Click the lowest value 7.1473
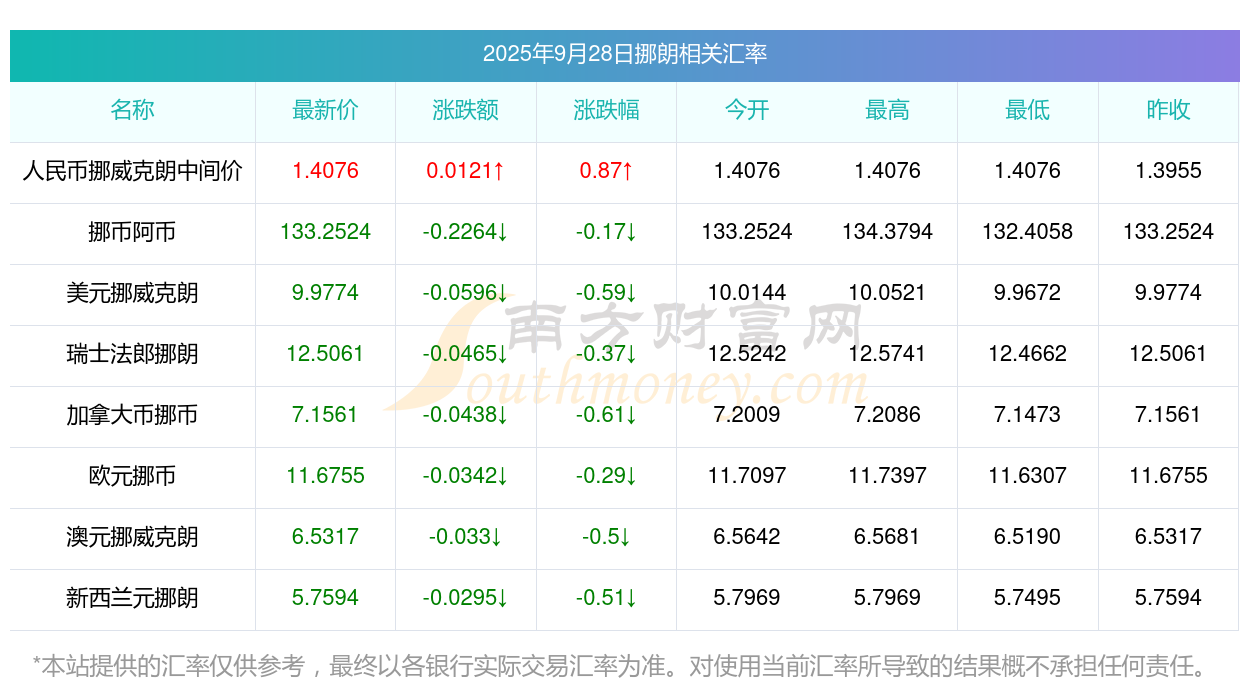The image size is (1250, 697). coord(1028,415)
